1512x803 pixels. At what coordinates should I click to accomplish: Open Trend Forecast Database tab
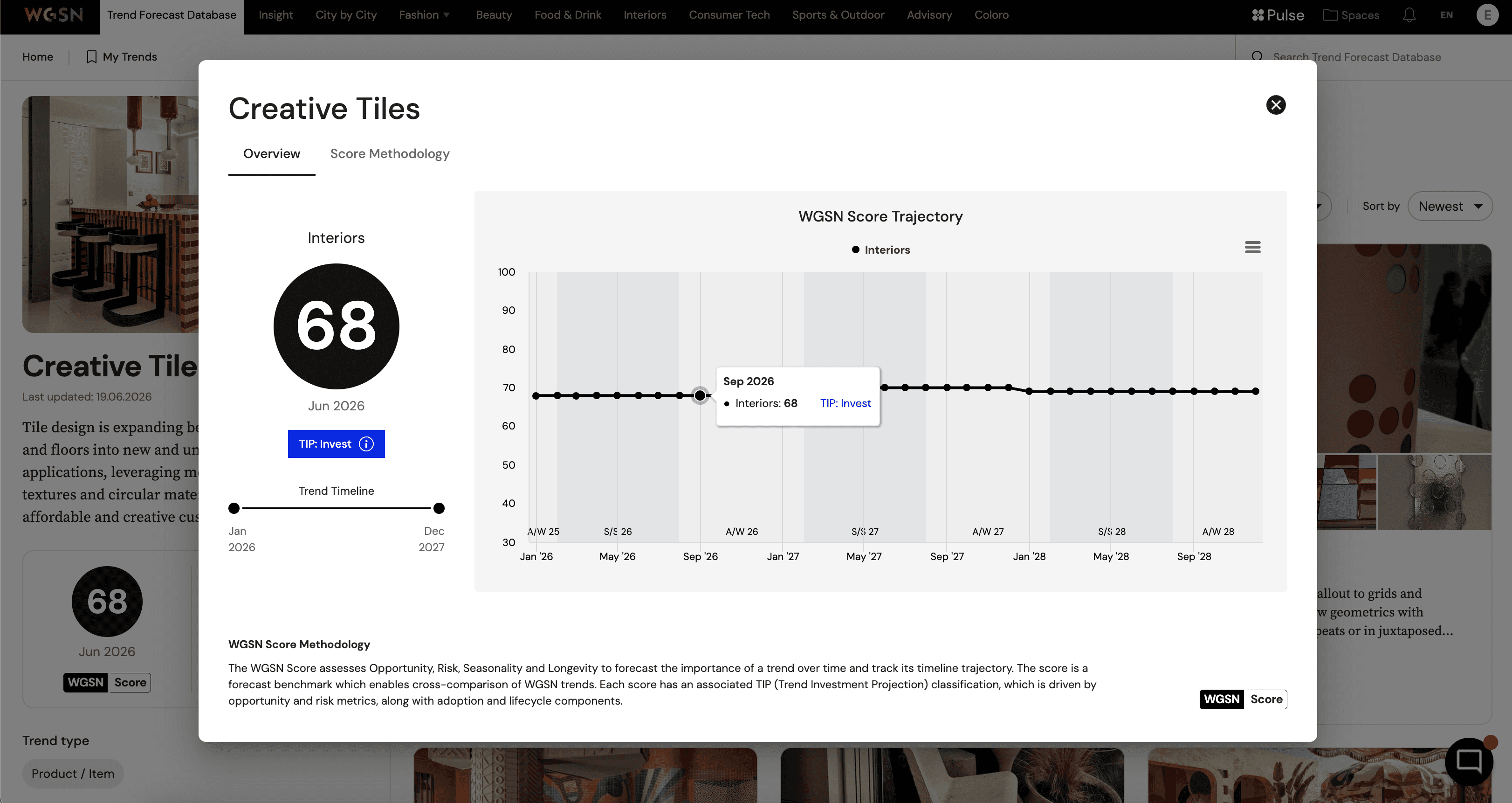pos(172,15)
